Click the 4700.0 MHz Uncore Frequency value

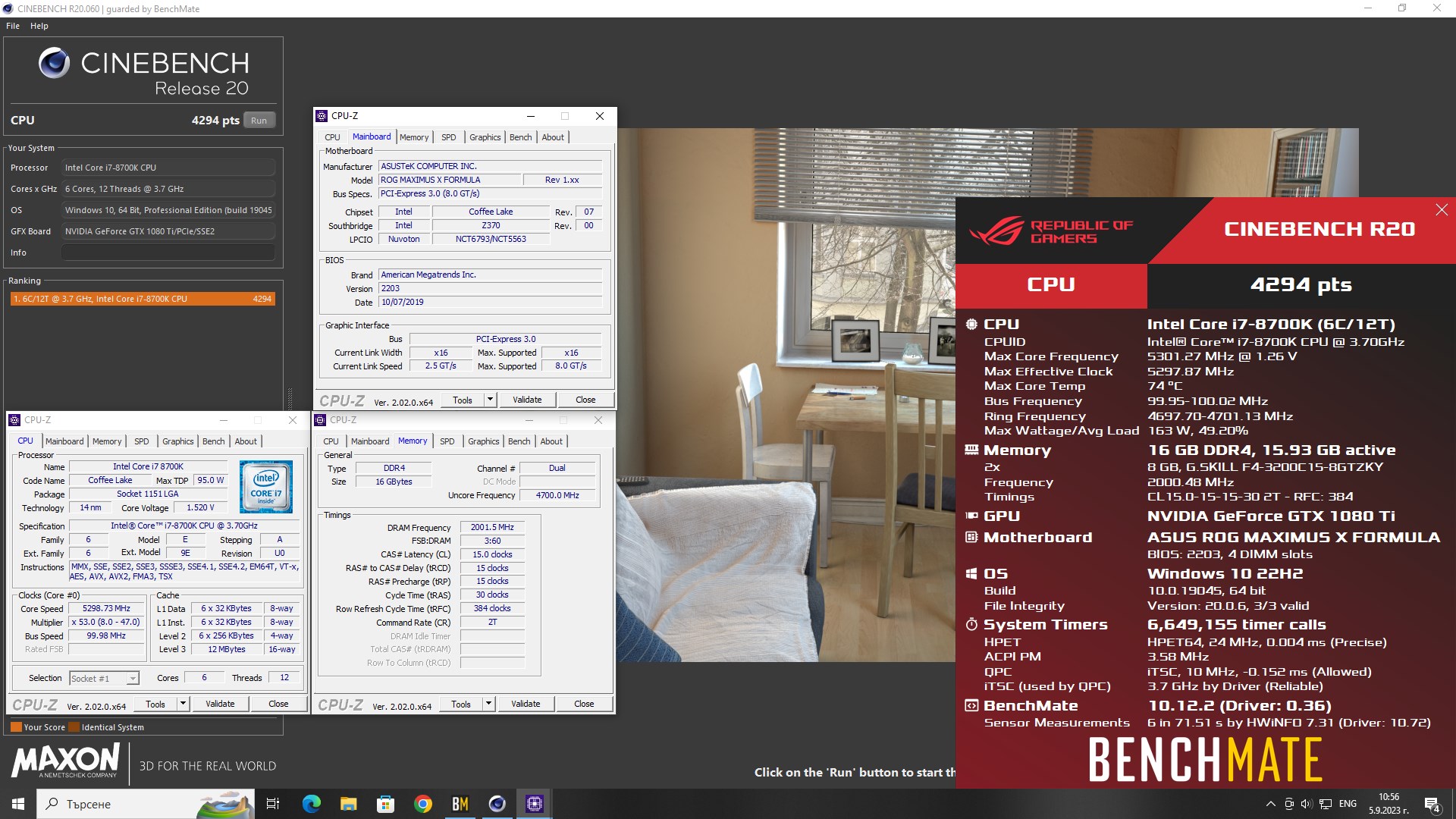(x=557, y=495)
